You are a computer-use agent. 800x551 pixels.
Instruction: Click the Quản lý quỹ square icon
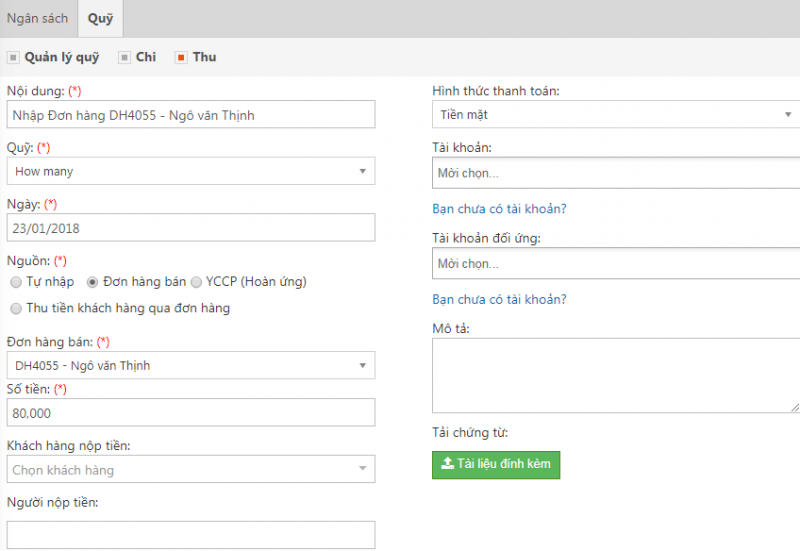click(x=13, y=58)
